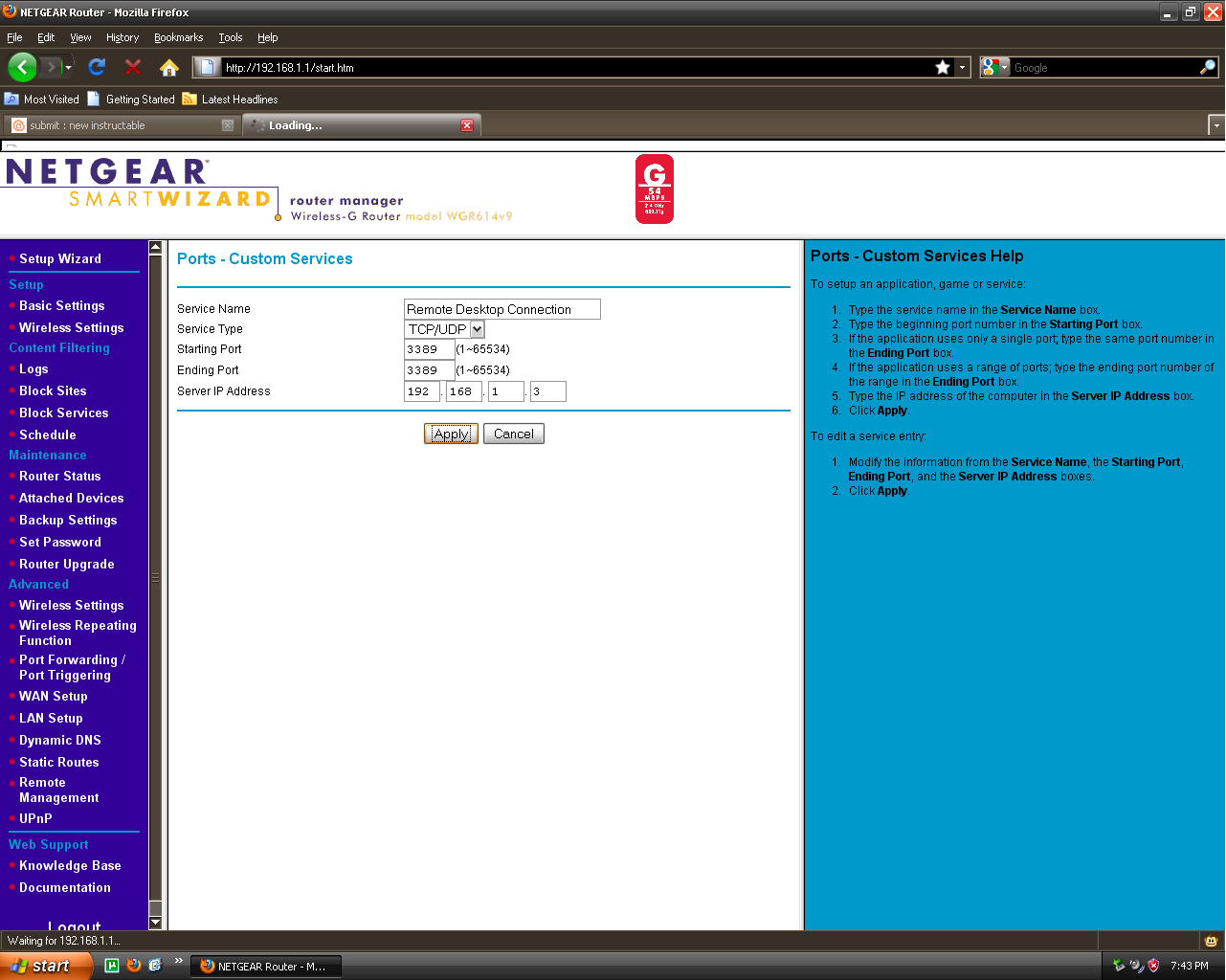Stop page loading with red X icon
The image size is (1226, 980).
133,67
